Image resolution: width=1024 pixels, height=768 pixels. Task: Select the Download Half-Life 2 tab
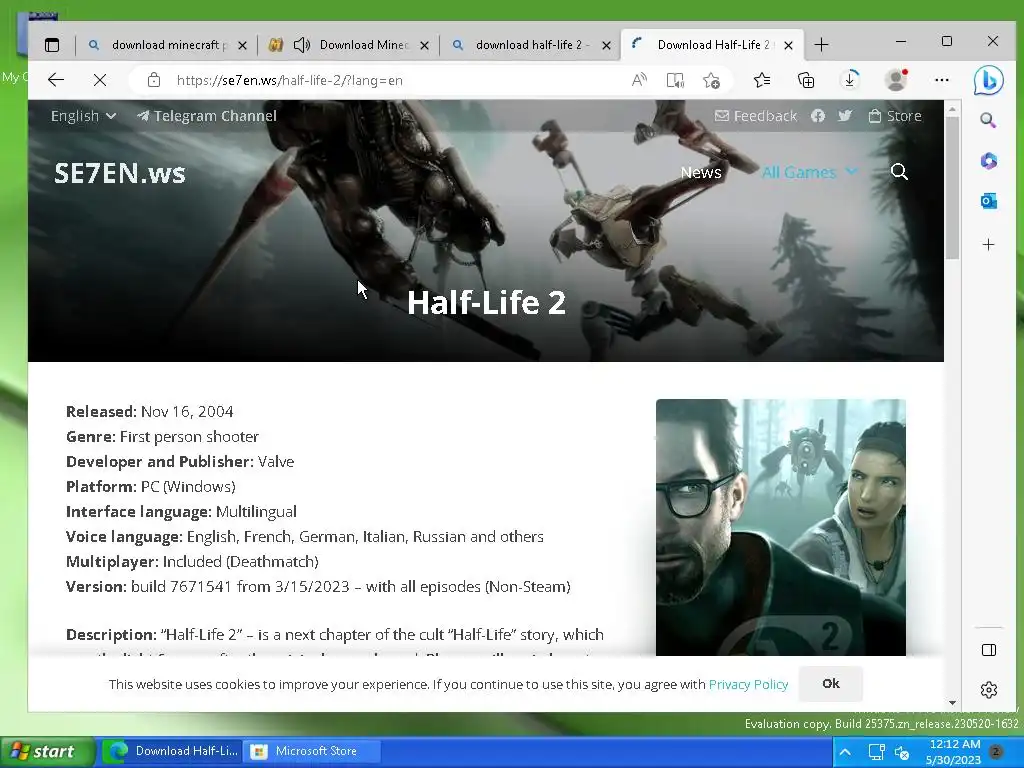[x=712, y=45]
